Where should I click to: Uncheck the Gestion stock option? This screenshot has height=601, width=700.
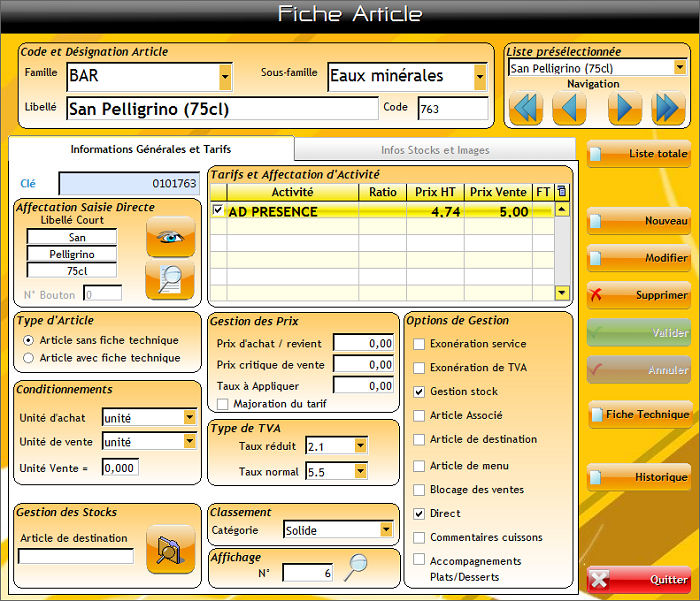coord(419,392)
